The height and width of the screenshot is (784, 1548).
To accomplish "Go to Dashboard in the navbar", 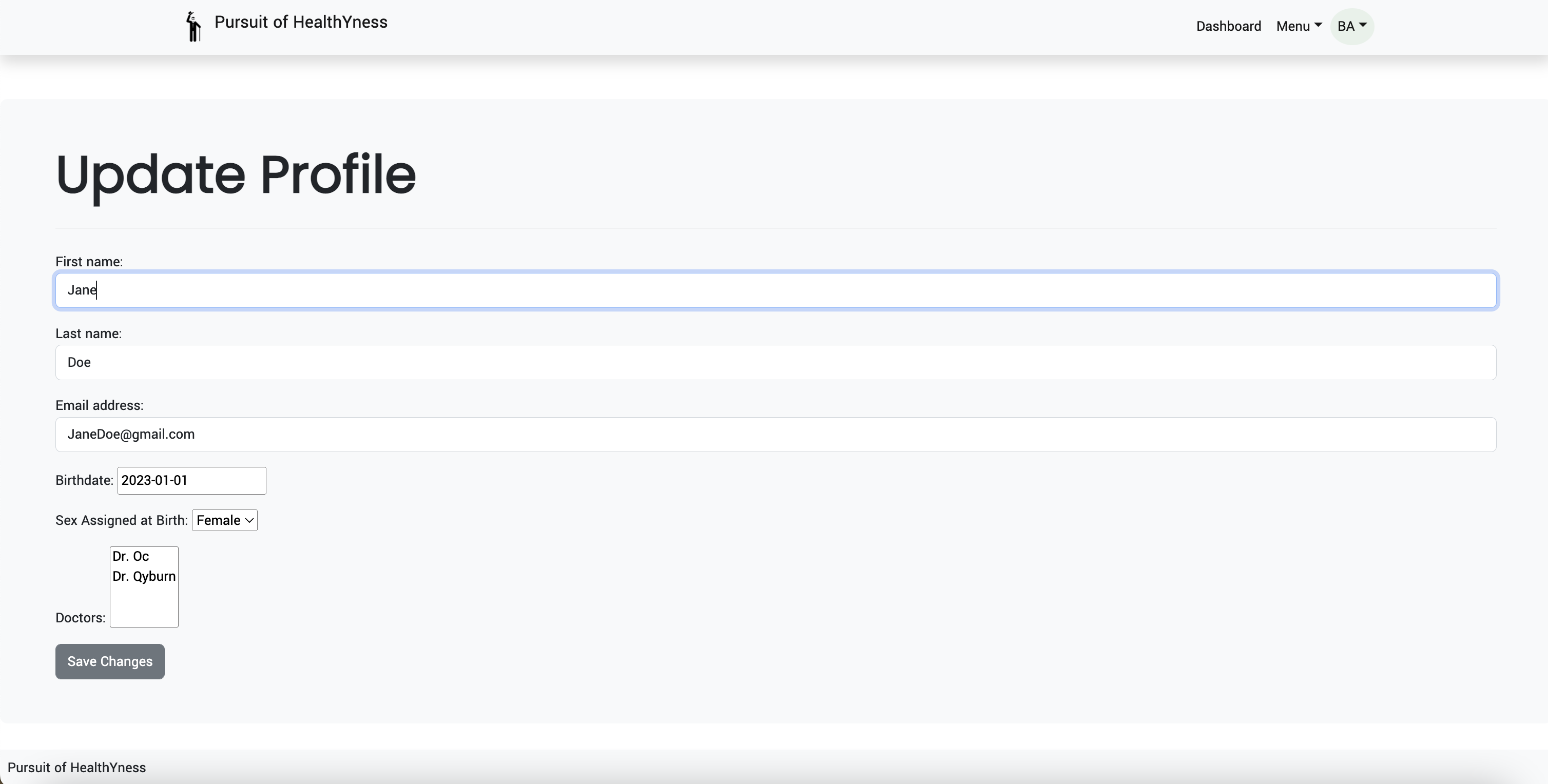I will (1228, 27).
